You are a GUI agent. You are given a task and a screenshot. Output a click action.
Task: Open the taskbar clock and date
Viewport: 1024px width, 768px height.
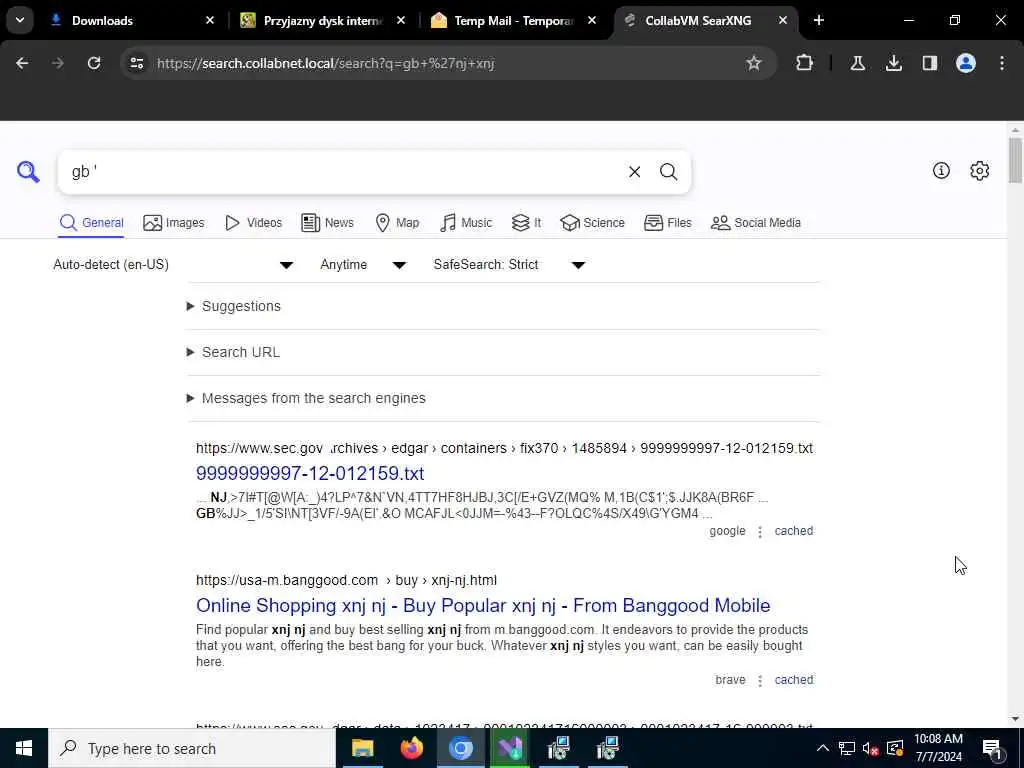click(938, 748)
